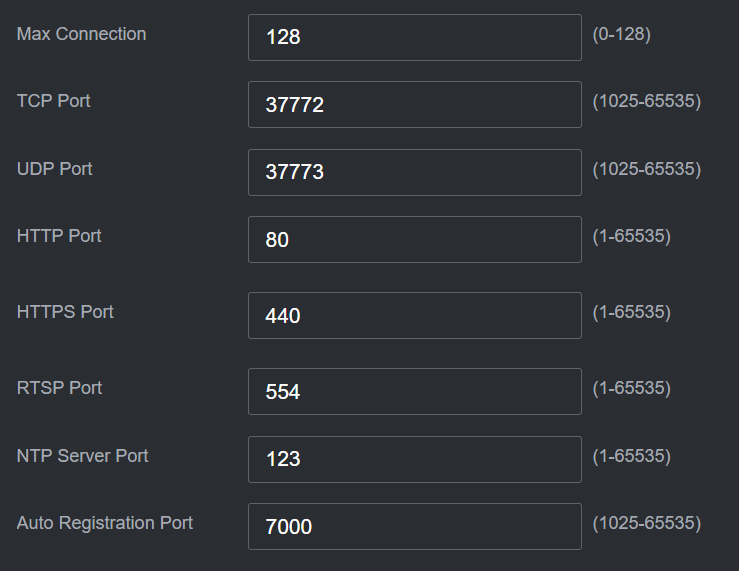Image resolution: width=739 pixels, height=571 pixels.
Task: Click the UDP Port label
Action: (55, 169)
